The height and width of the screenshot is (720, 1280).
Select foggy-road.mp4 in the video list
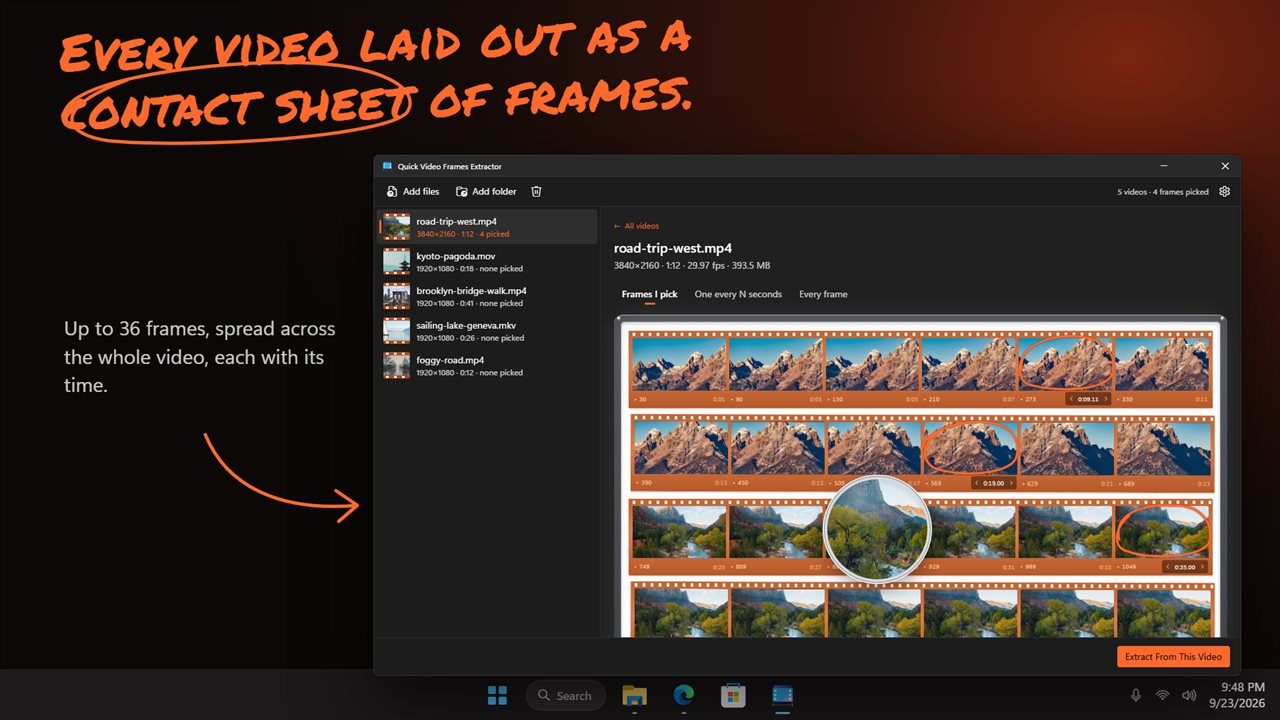[x=487, y=366]
